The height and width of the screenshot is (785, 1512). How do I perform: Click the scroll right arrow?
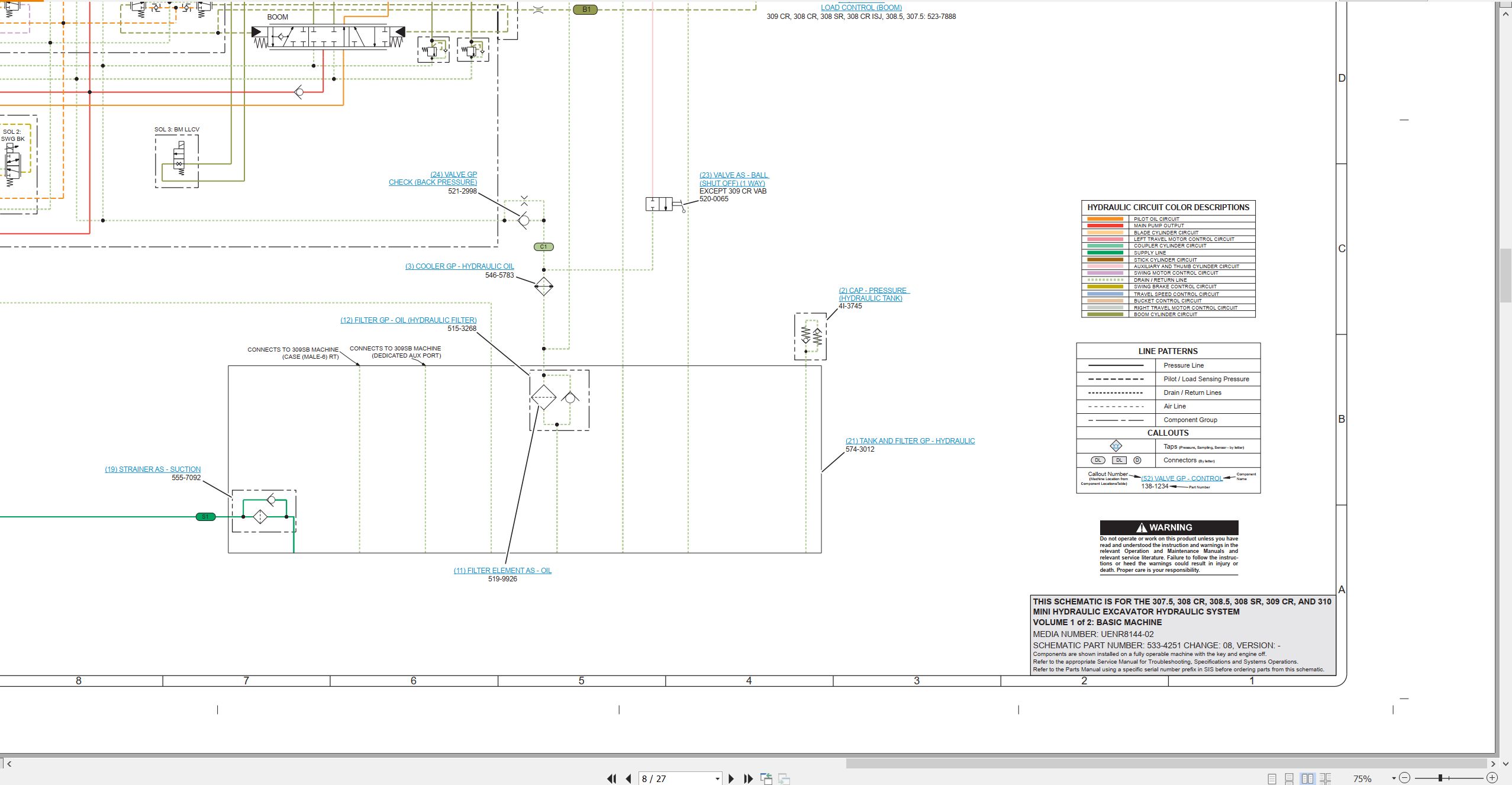point(1493,764)
